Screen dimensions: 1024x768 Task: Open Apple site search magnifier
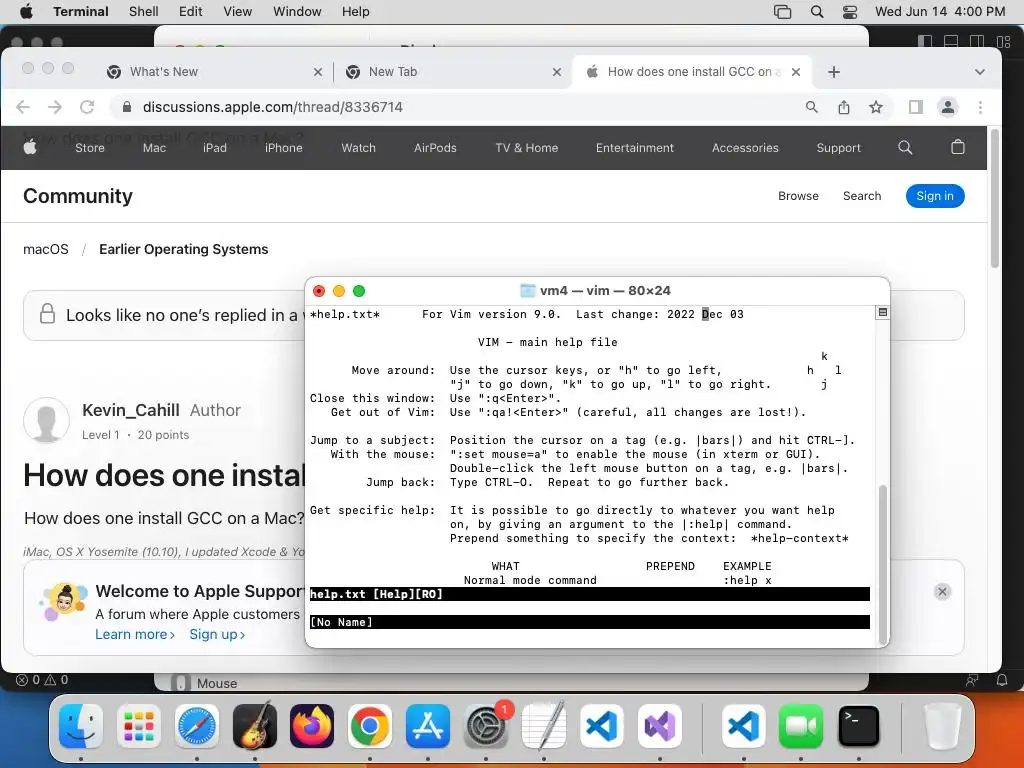[905, 148]
